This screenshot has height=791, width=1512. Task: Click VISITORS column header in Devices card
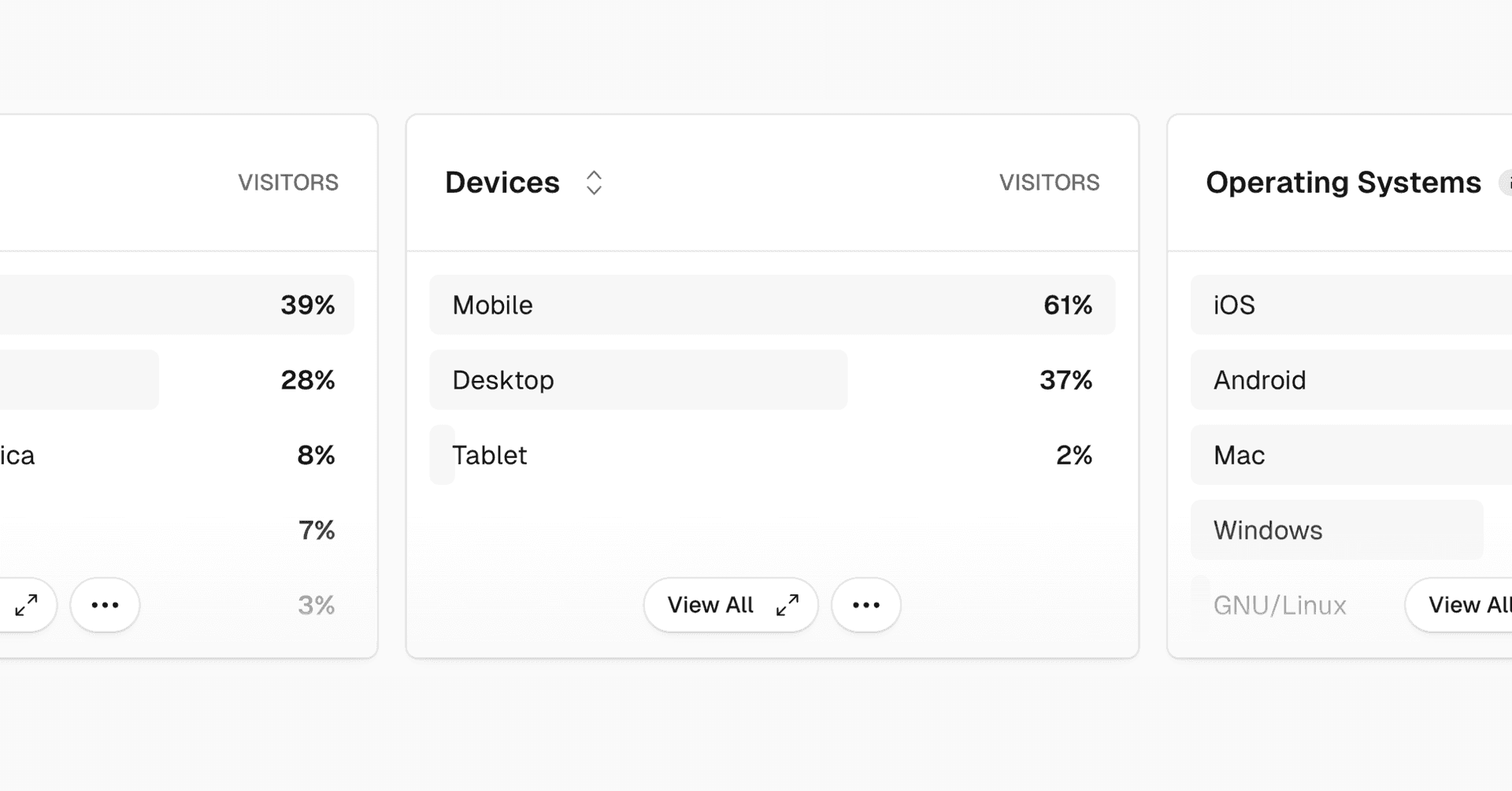pyautogui.click(x=1049, y=183)
